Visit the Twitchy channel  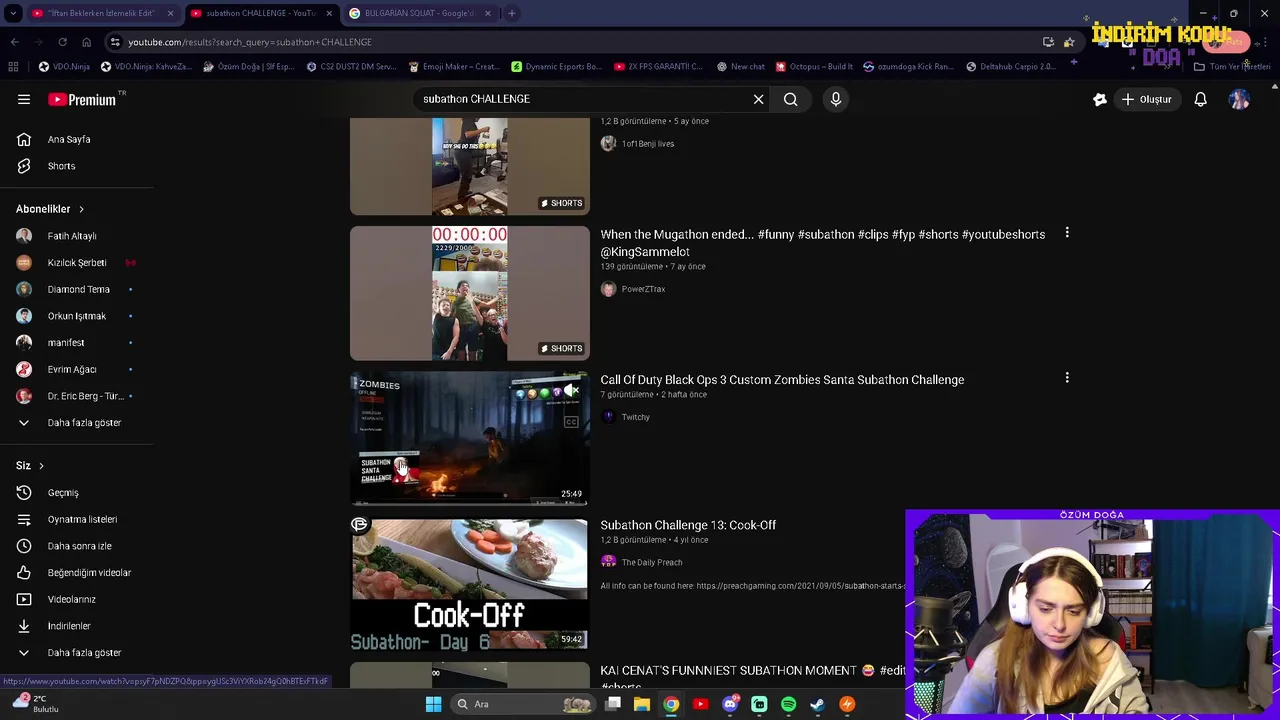click(x=635, y=417)
